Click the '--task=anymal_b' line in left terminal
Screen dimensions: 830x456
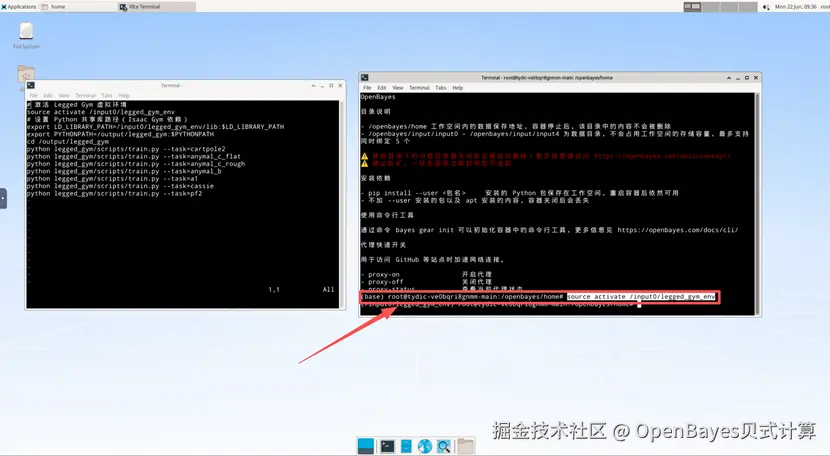click(124, 171)
